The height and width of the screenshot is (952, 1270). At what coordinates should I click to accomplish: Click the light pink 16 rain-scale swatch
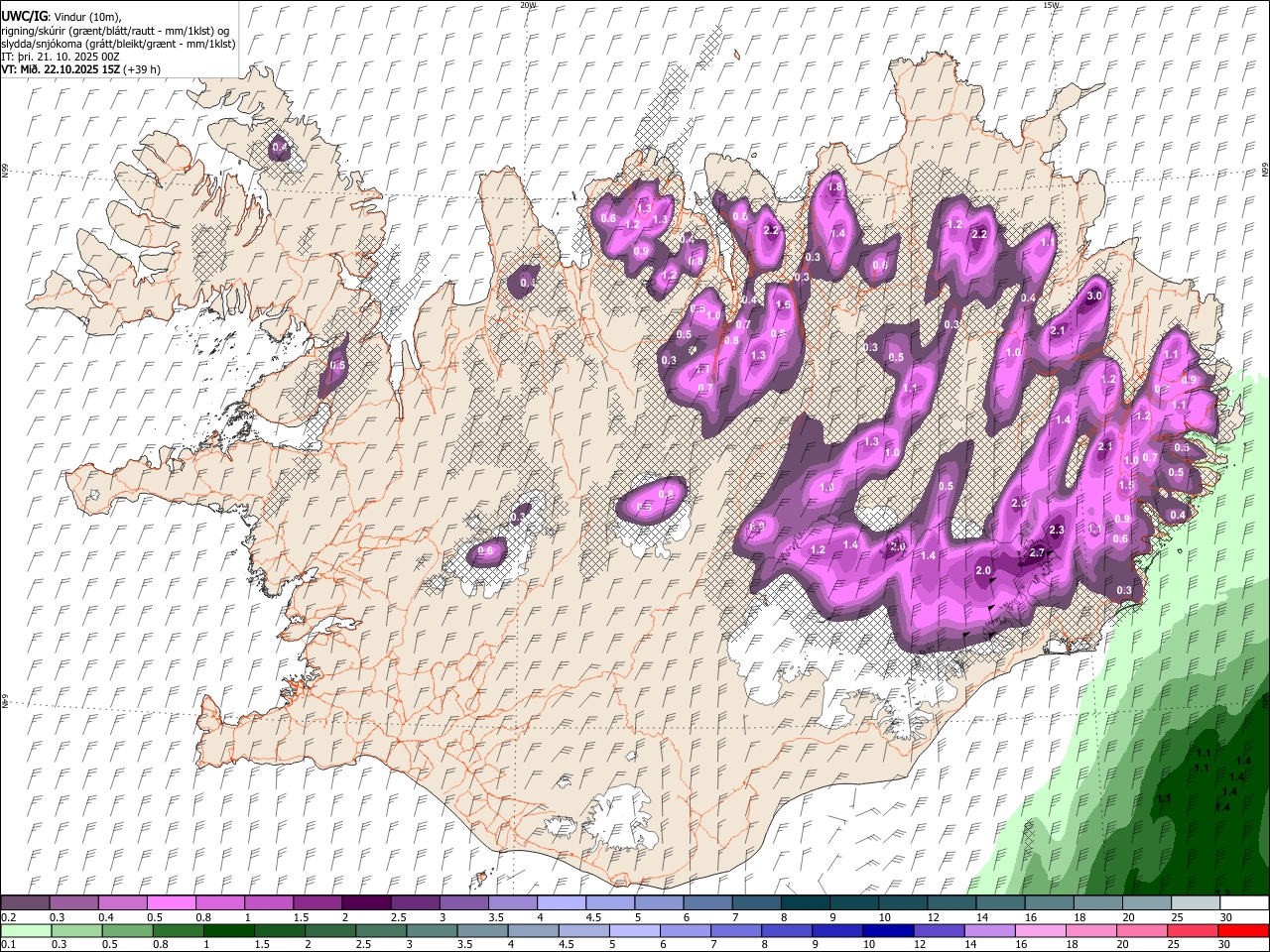point(1041,930)
